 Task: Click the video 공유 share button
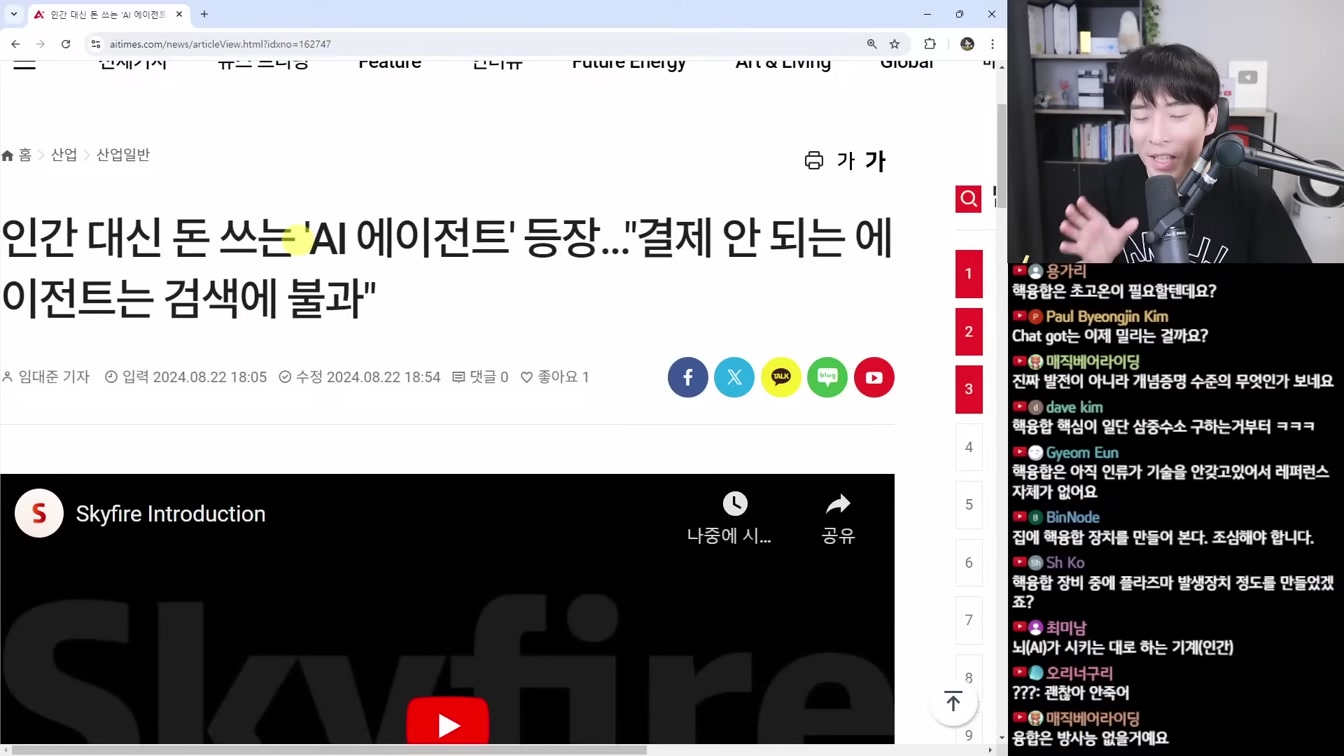coord(838,518)
